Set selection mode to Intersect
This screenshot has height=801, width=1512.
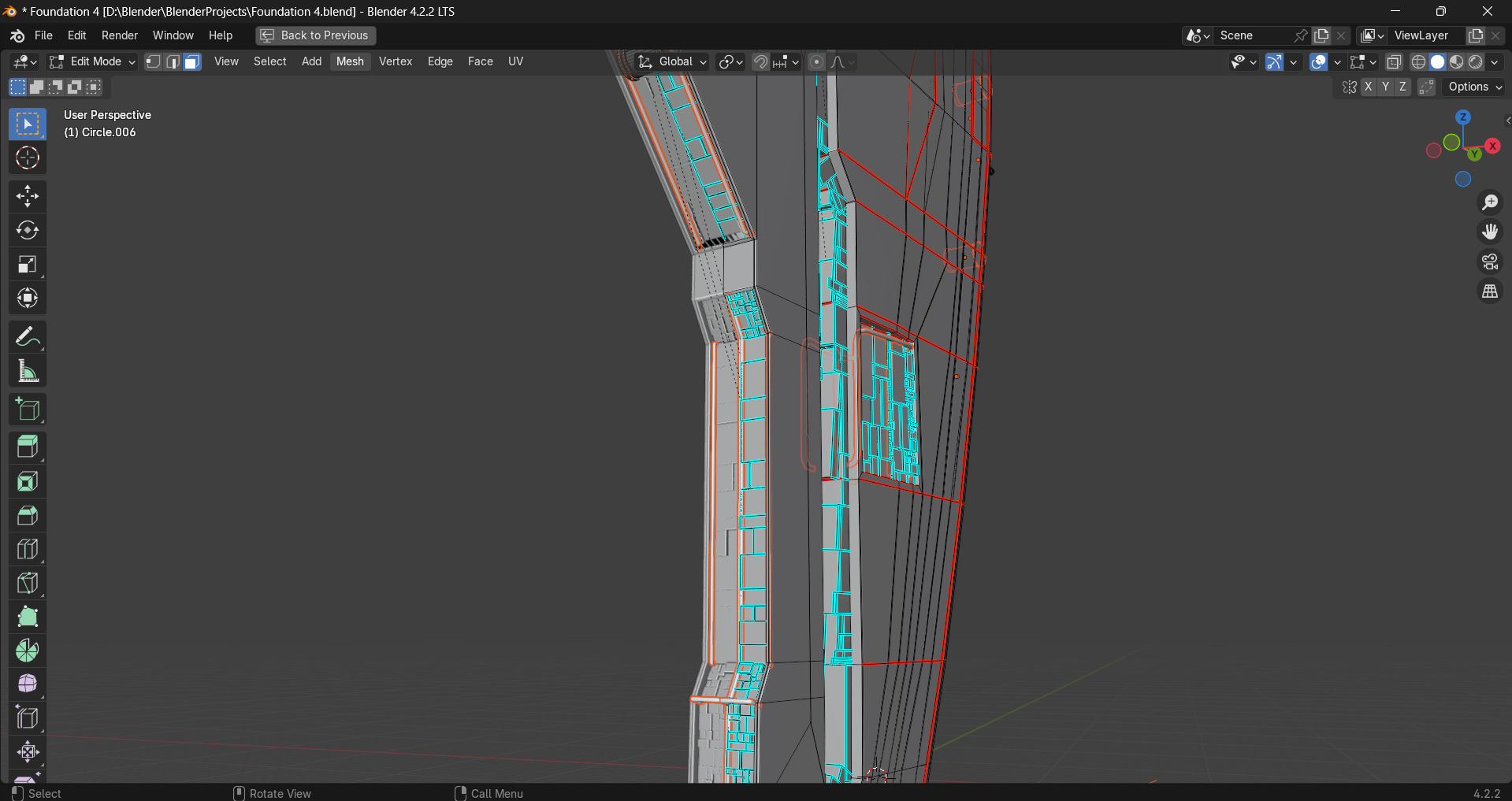[94, 87]
